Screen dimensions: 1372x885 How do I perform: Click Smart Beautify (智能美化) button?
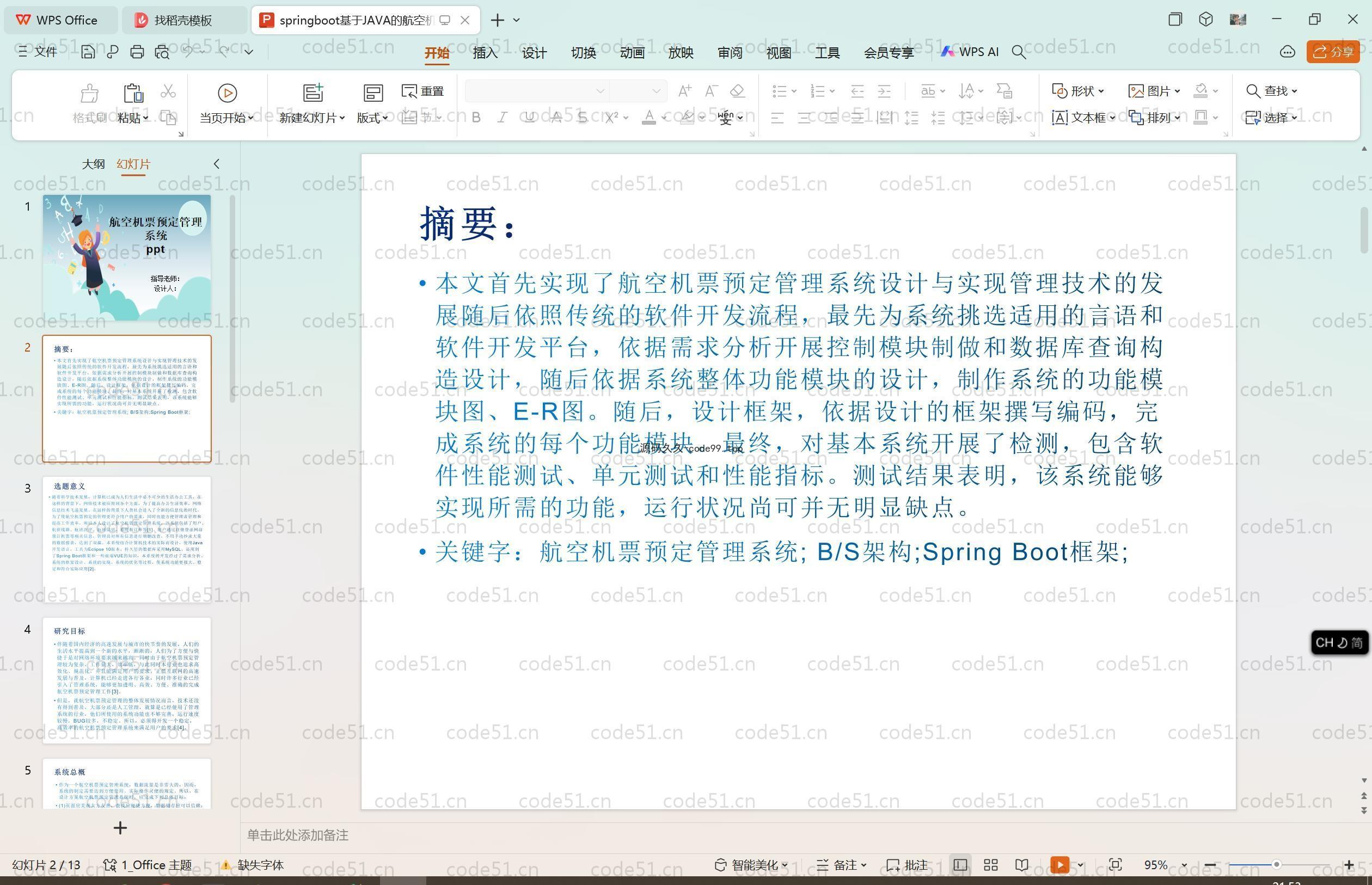[751, 865]
